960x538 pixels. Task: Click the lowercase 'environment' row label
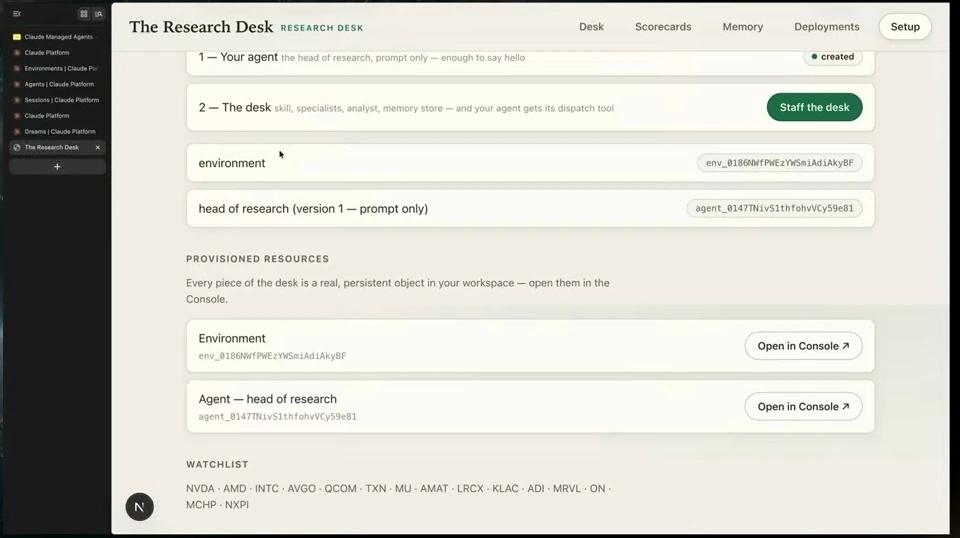click(x=232, y=163)
